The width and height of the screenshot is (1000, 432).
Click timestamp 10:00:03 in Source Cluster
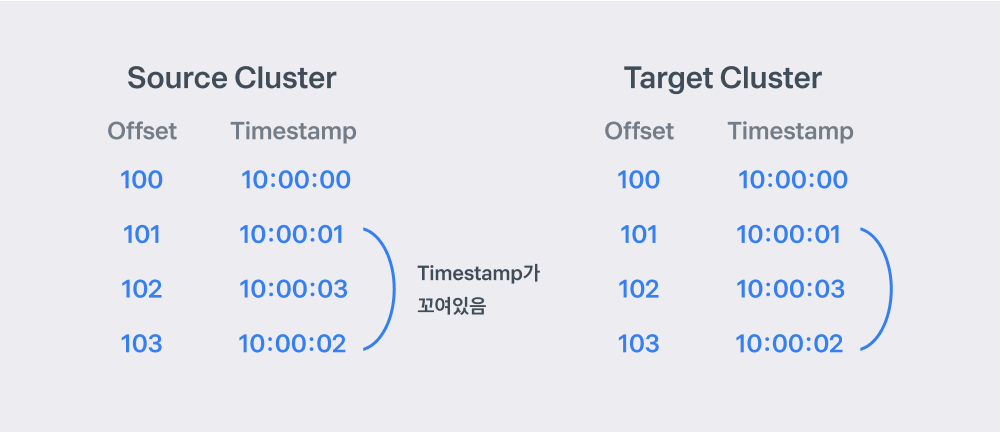[293, 289]
